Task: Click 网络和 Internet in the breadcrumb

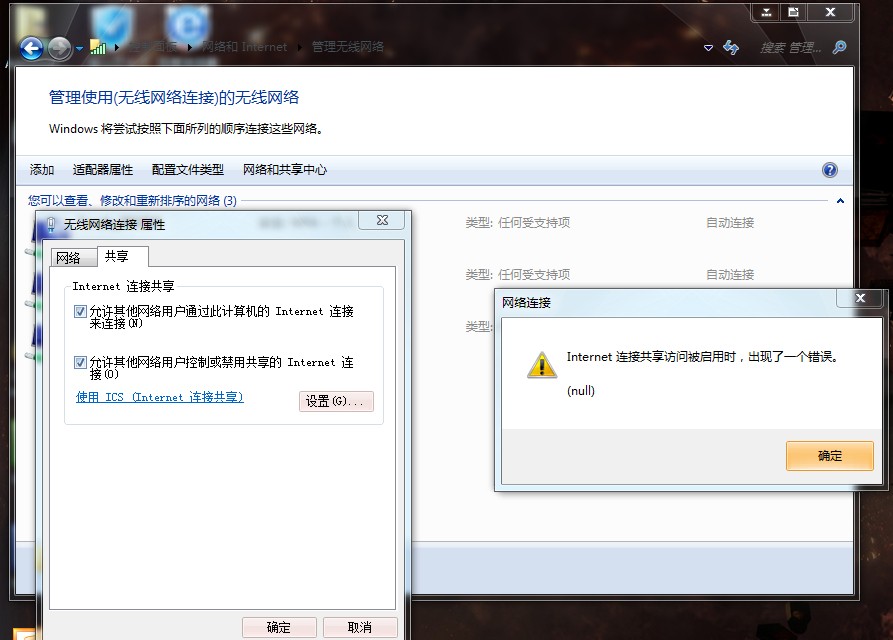Action: coord(244,47)
